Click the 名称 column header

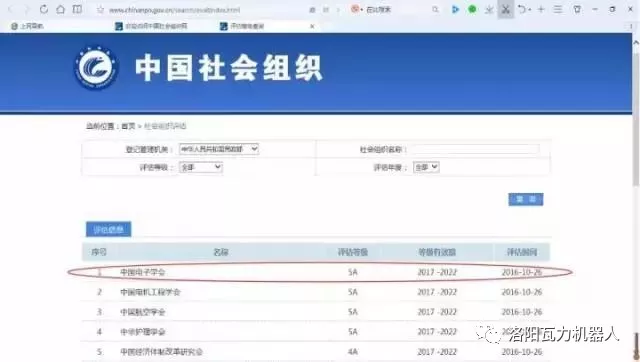click(221, 252)
